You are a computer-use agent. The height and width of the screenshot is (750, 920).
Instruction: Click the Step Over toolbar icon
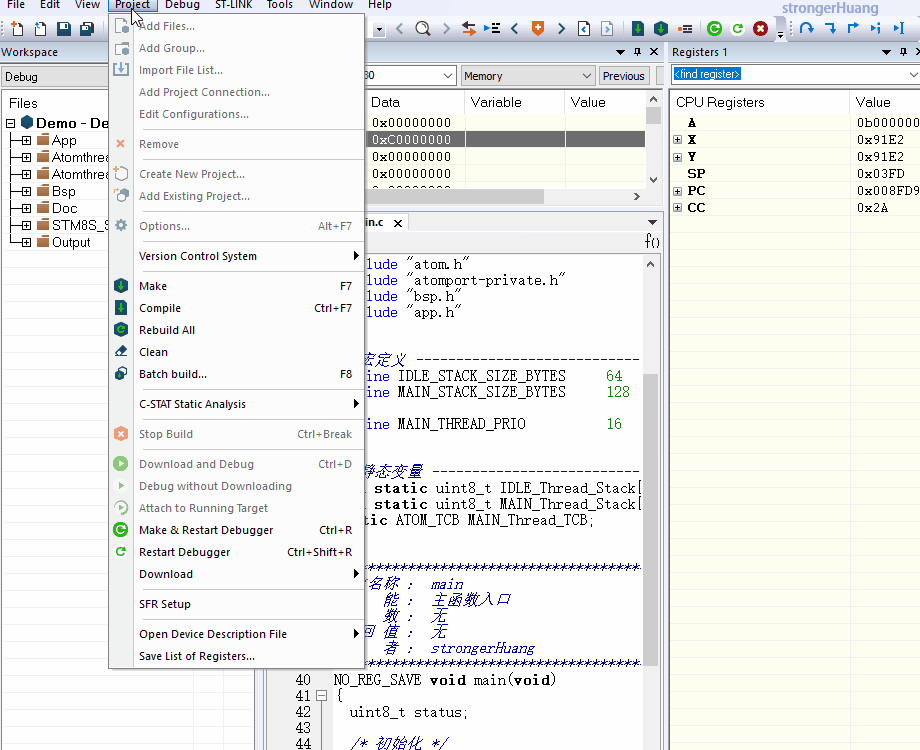806,29
